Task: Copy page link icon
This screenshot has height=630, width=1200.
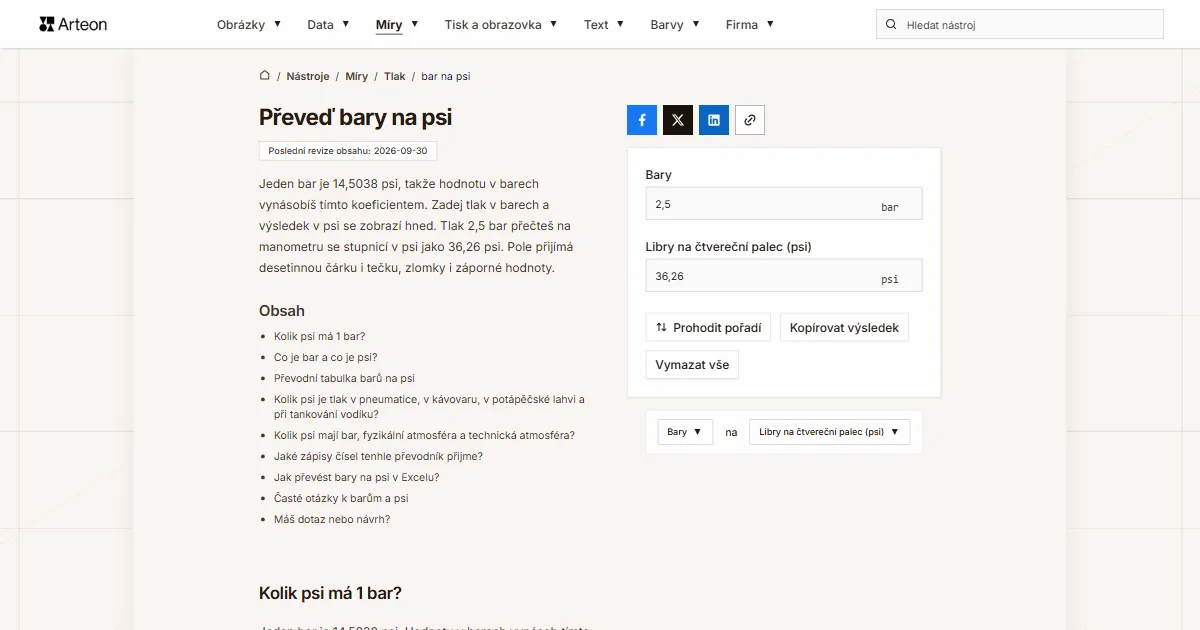Action: pyautogui.click(x=750, y=120)
